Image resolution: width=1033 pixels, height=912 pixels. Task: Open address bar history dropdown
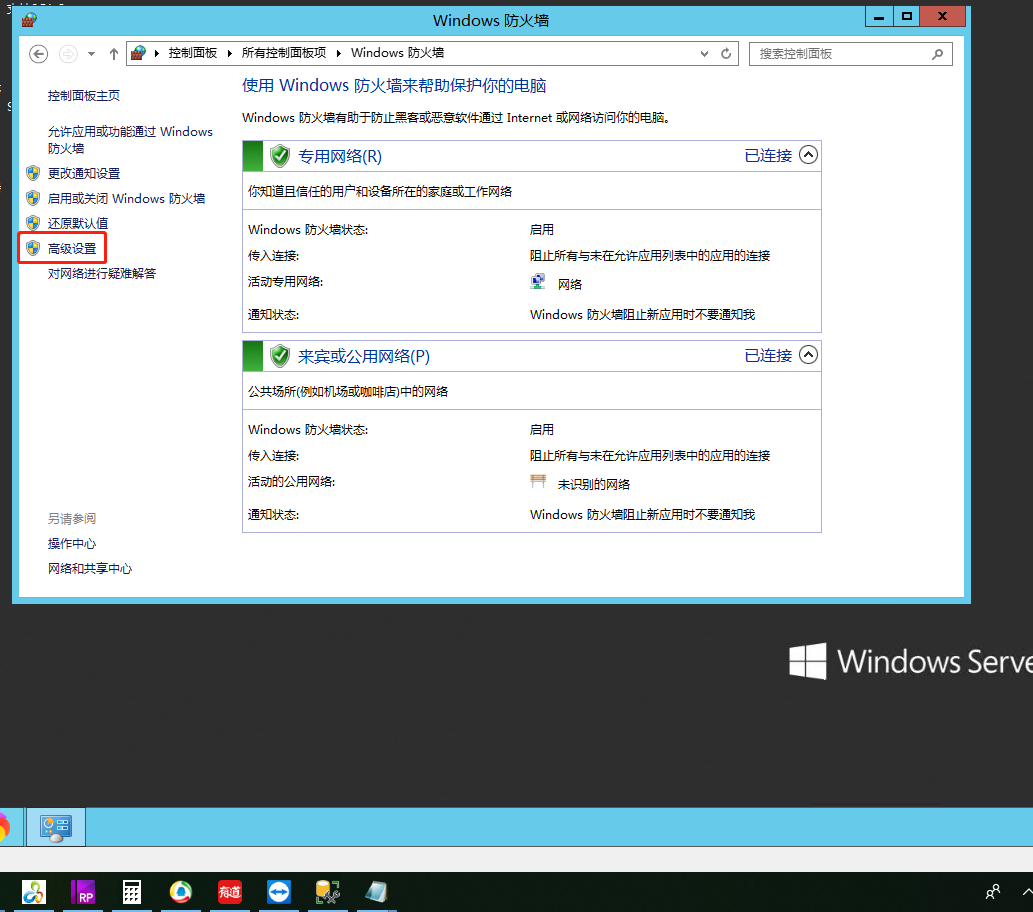click(x=704, y=53)
